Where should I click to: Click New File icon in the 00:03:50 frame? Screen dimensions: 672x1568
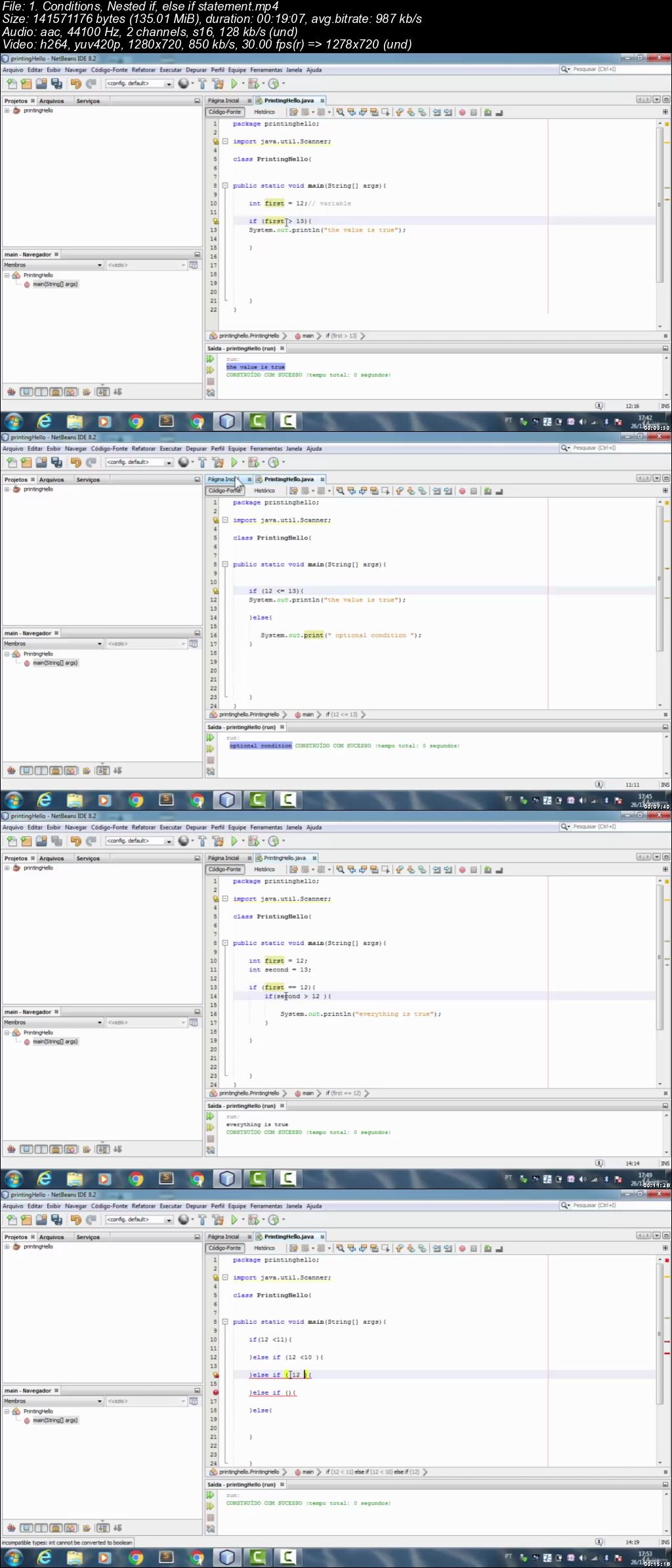(x=12, y=83)
